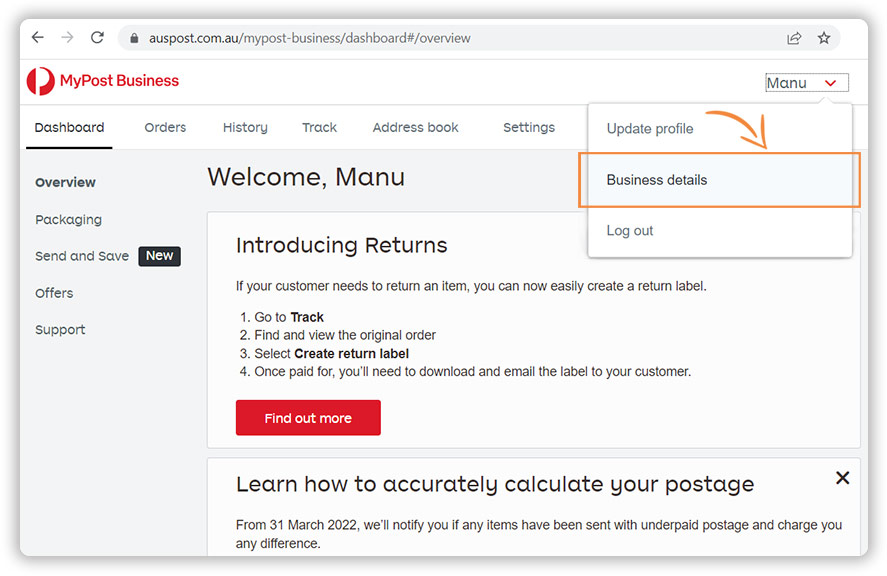Click the Find out more button

[308, 418]
